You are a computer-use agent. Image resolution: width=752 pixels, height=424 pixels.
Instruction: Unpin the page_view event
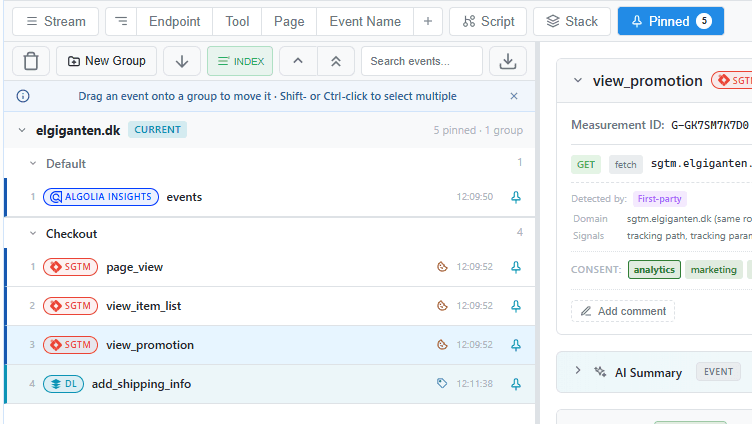click(516, 267)
